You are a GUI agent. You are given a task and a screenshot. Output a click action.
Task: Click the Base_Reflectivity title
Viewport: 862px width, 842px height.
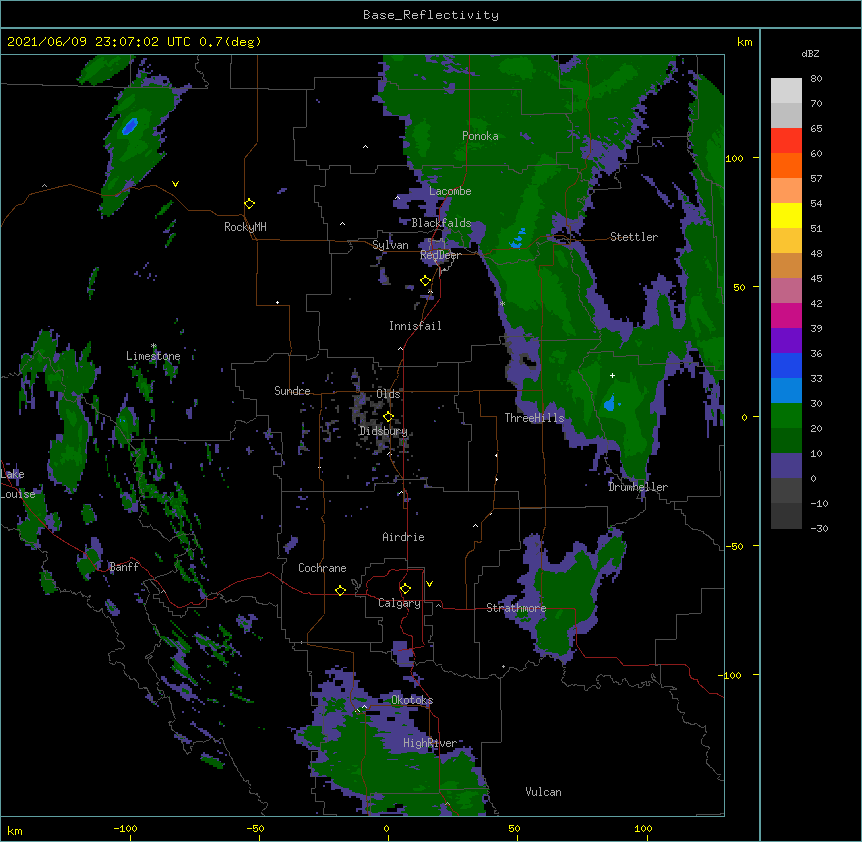pyautogui.click(x=431, y=15)
